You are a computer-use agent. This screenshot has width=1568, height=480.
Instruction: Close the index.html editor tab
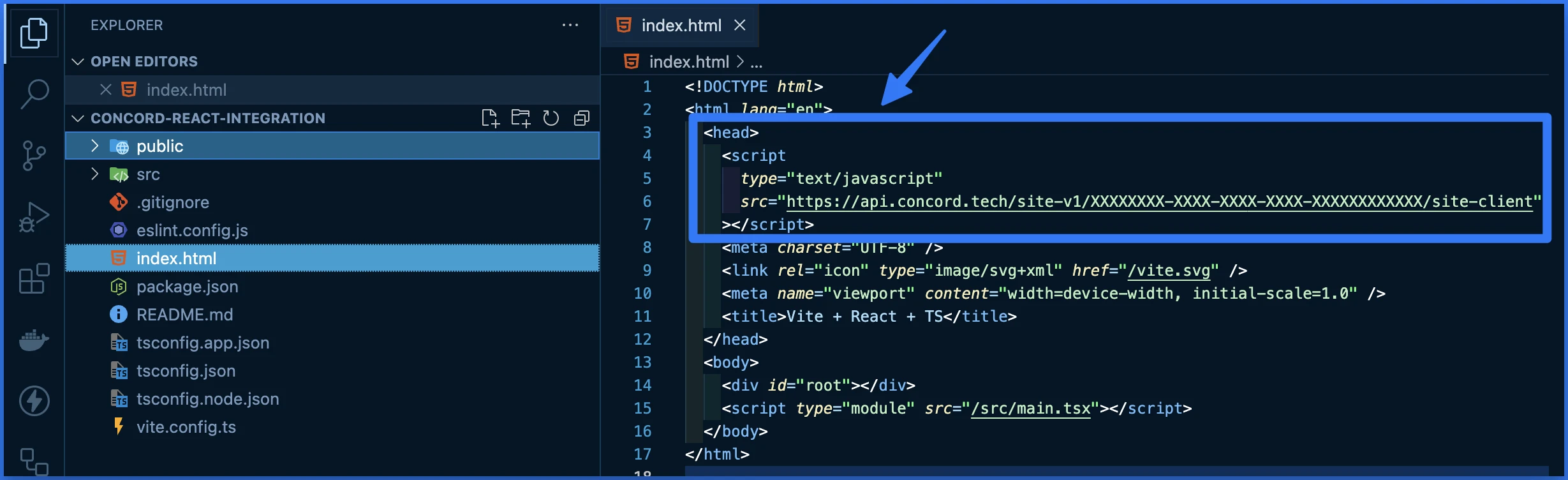pos(740,25)
